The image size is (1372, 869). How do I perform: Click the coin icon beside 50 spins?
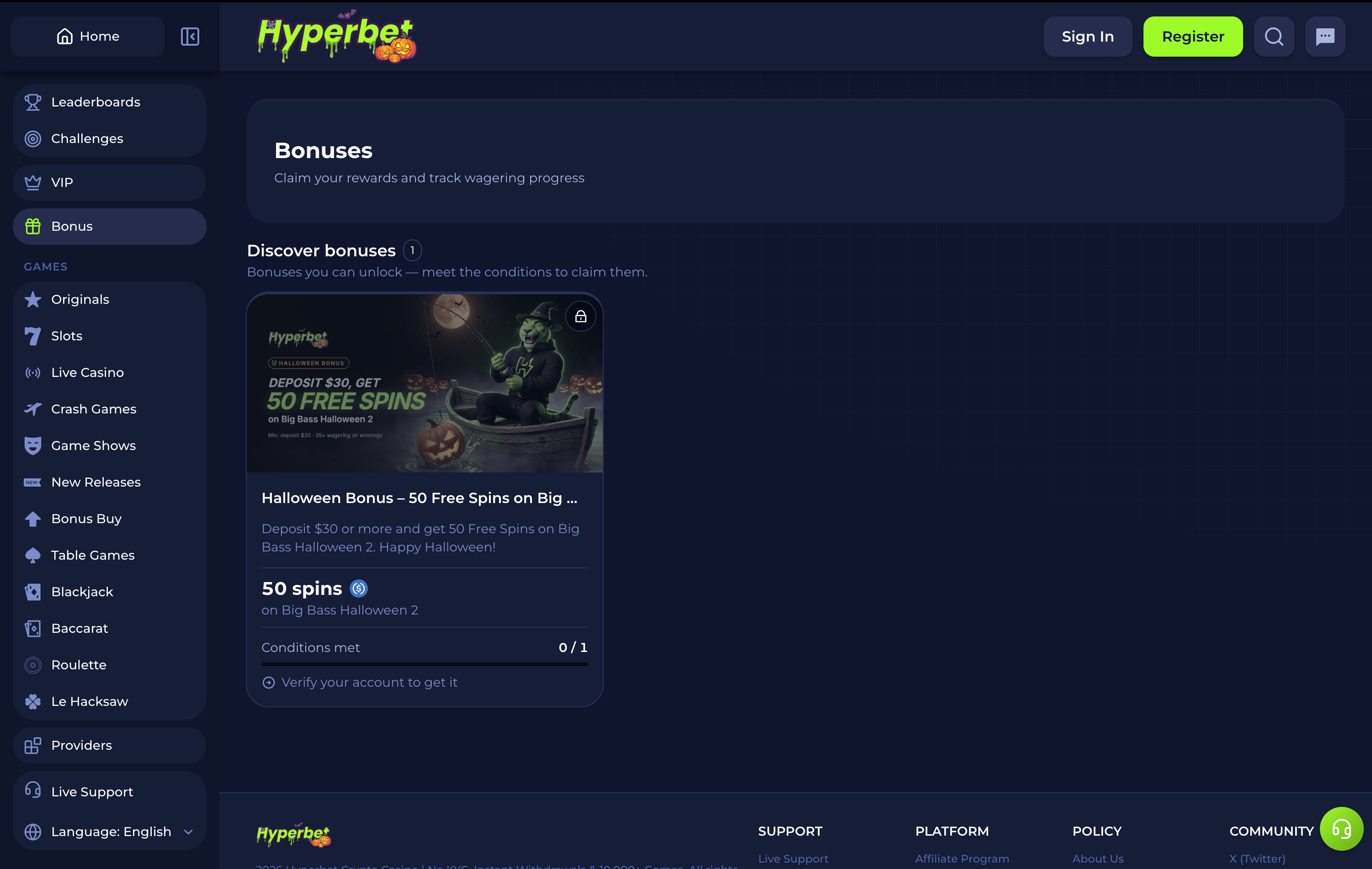[x=358, y=588]
